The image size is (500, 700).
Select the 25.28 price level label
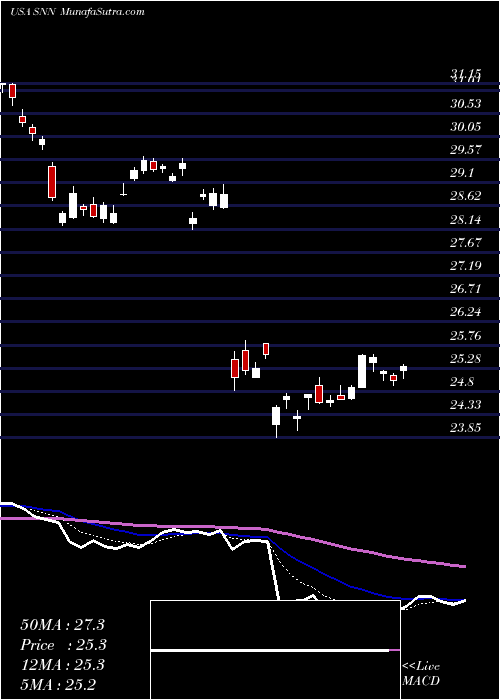click(x=466, y=358)
